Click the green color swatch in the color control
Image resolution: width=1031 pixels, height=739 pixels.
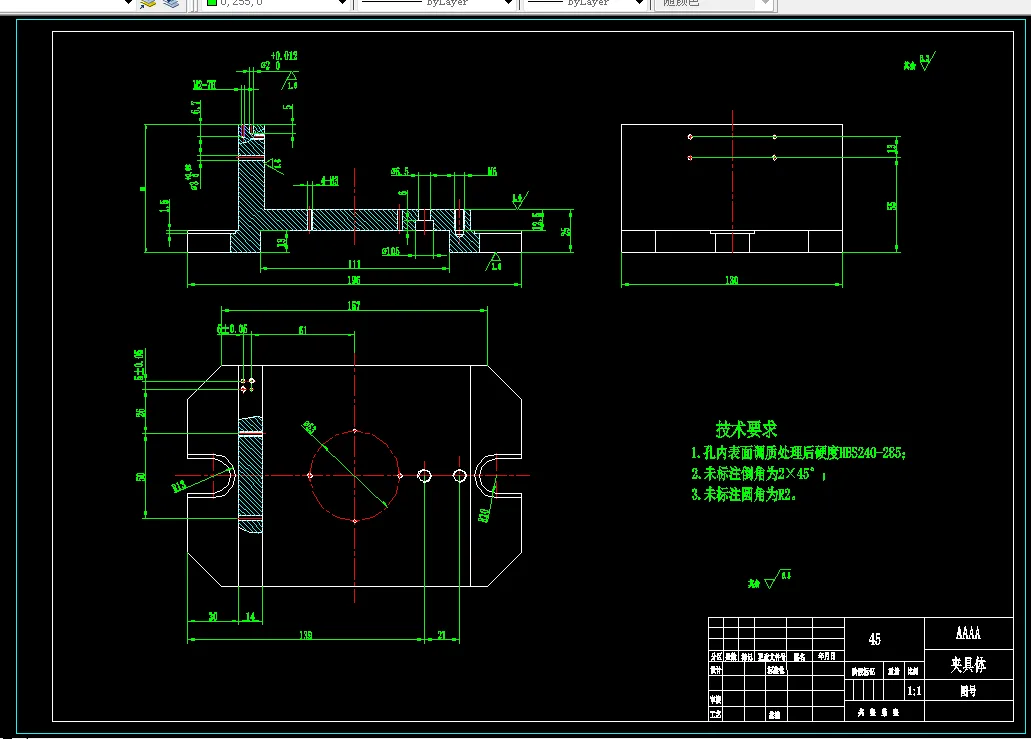tap(212, 3)
